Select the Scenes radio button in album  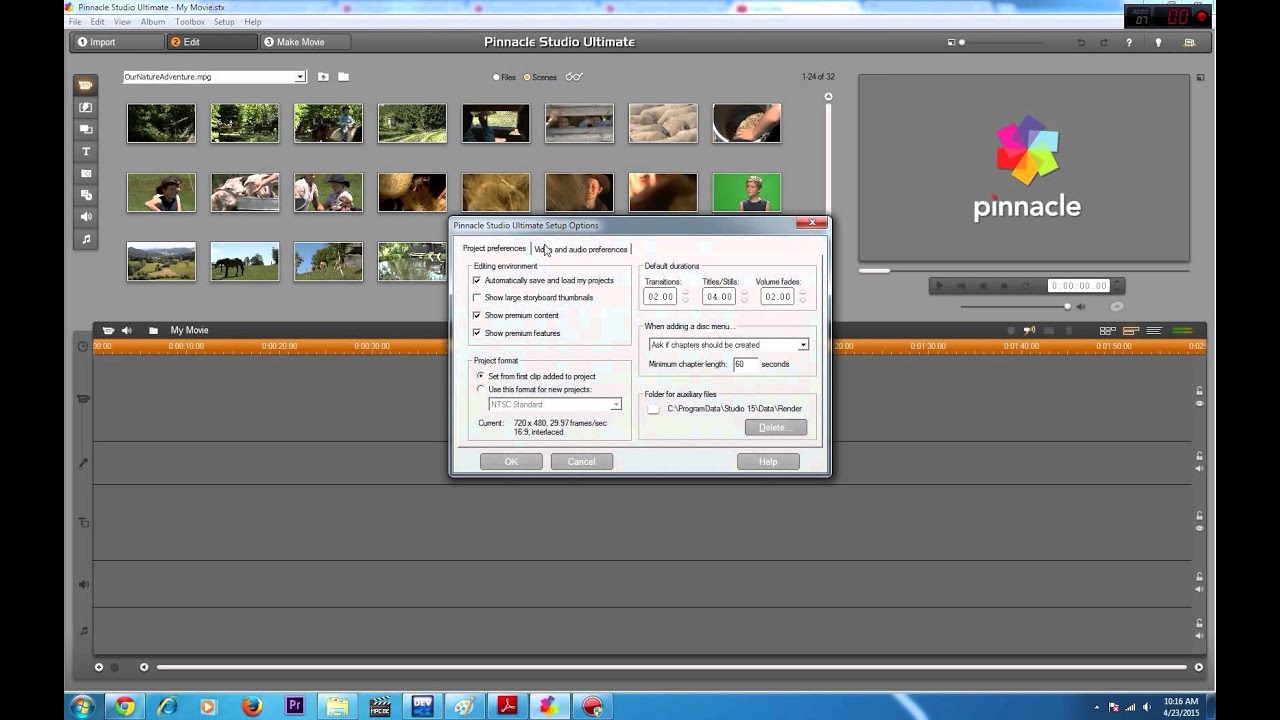click(528, 77)
